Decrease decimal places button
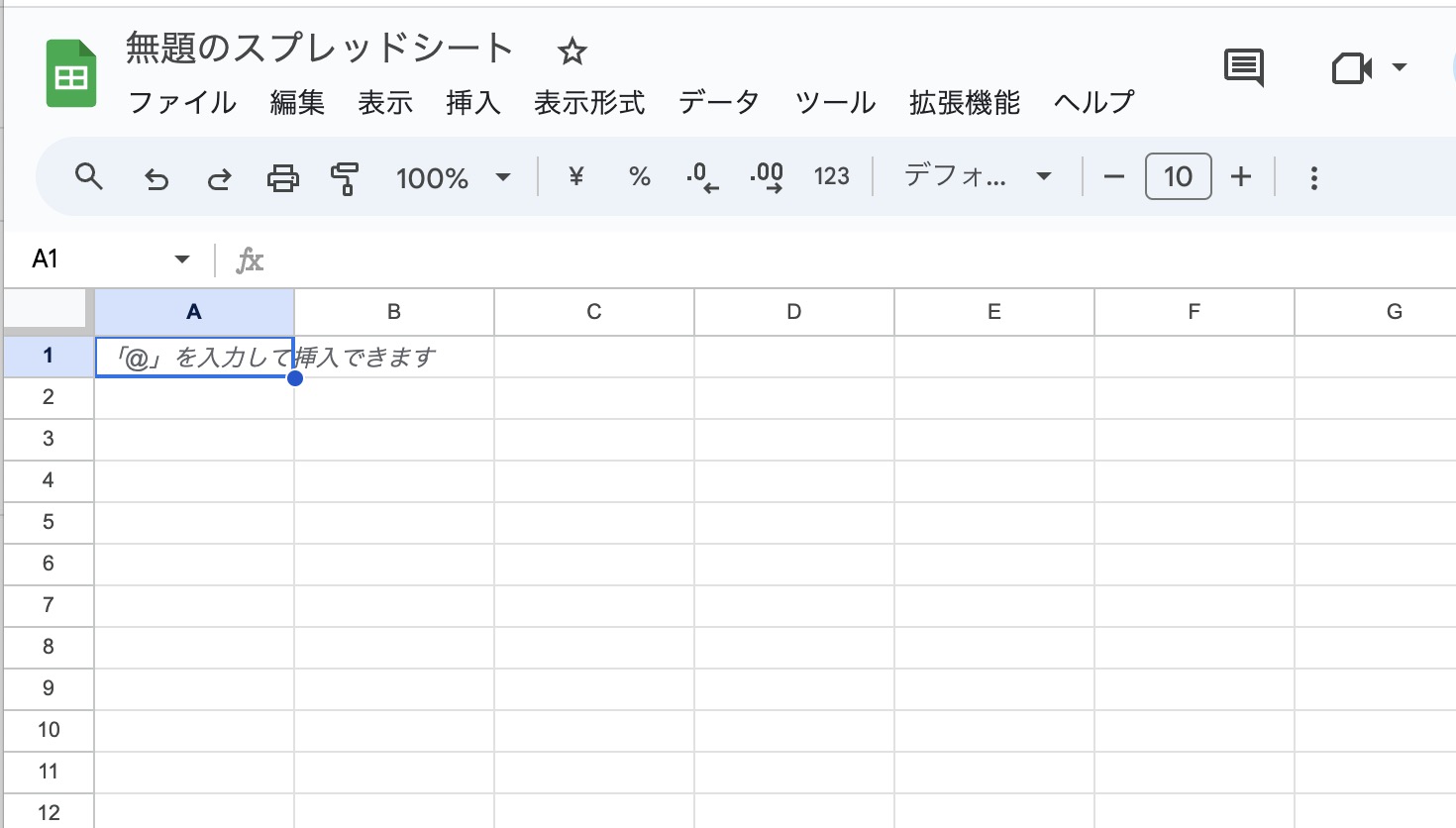Viewport: 1456px width, 828px height. (x=702, y=178)
